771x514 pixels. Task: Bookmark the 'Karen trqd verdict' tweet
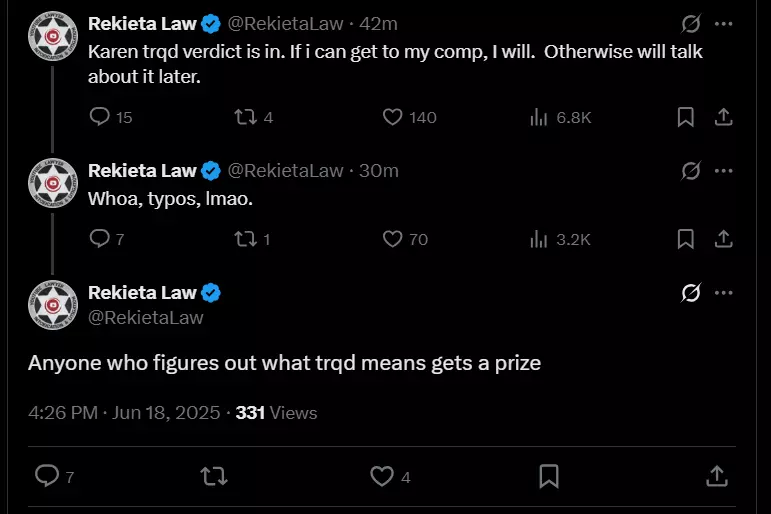coord(685,117)
